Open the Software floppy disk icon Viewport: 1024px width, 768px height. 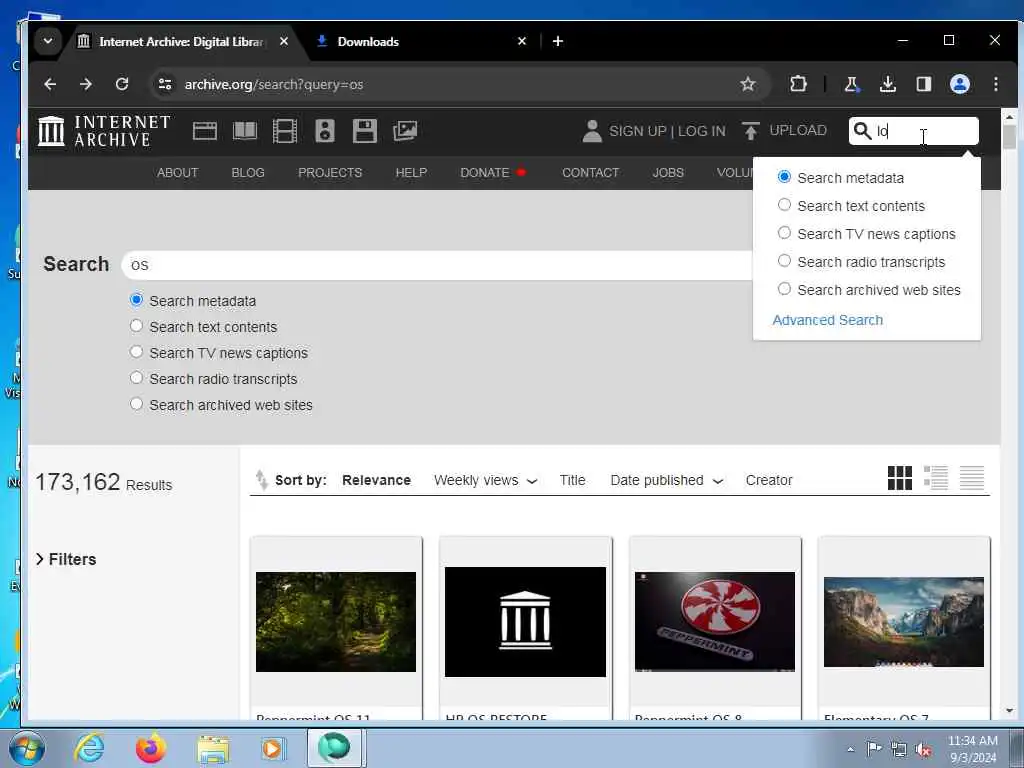pos(364,131)
